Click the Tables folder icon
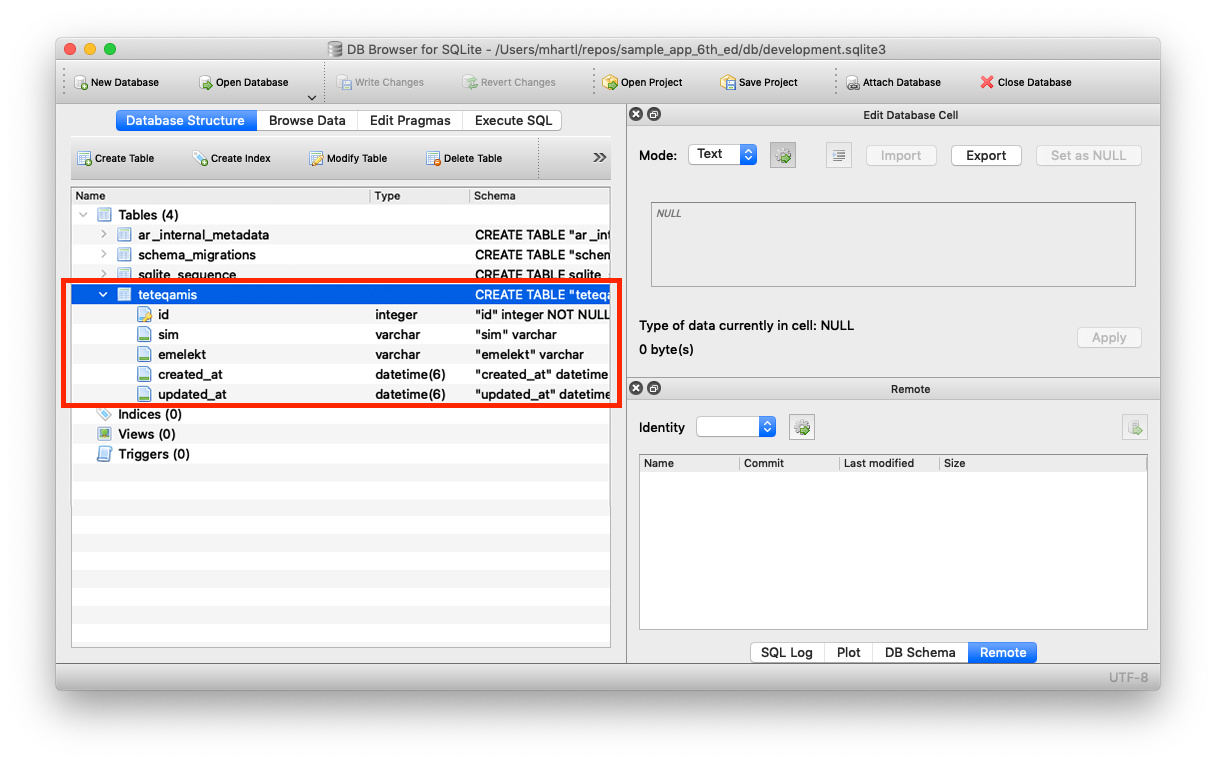 pos(104,215)
